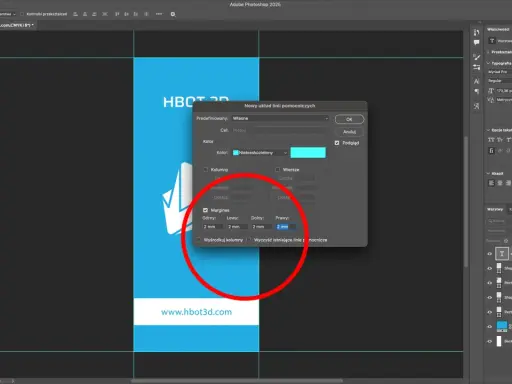Center paragraph text in Akapit section
This screenshot has width=512, height=384.
click(x=500, y=183)
